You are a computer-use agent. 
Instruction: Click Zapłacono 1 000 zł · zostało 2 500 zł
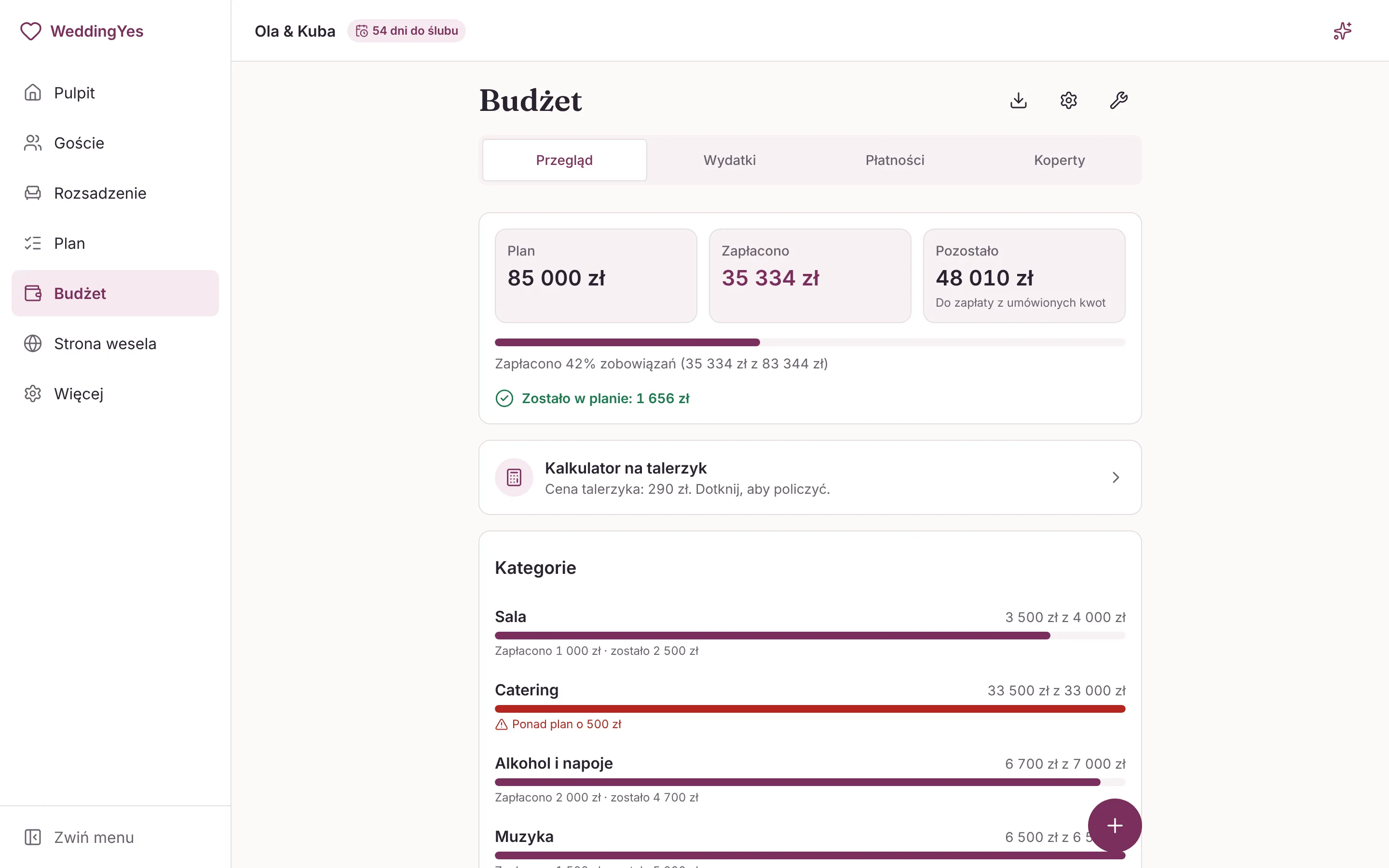[596, 651]
